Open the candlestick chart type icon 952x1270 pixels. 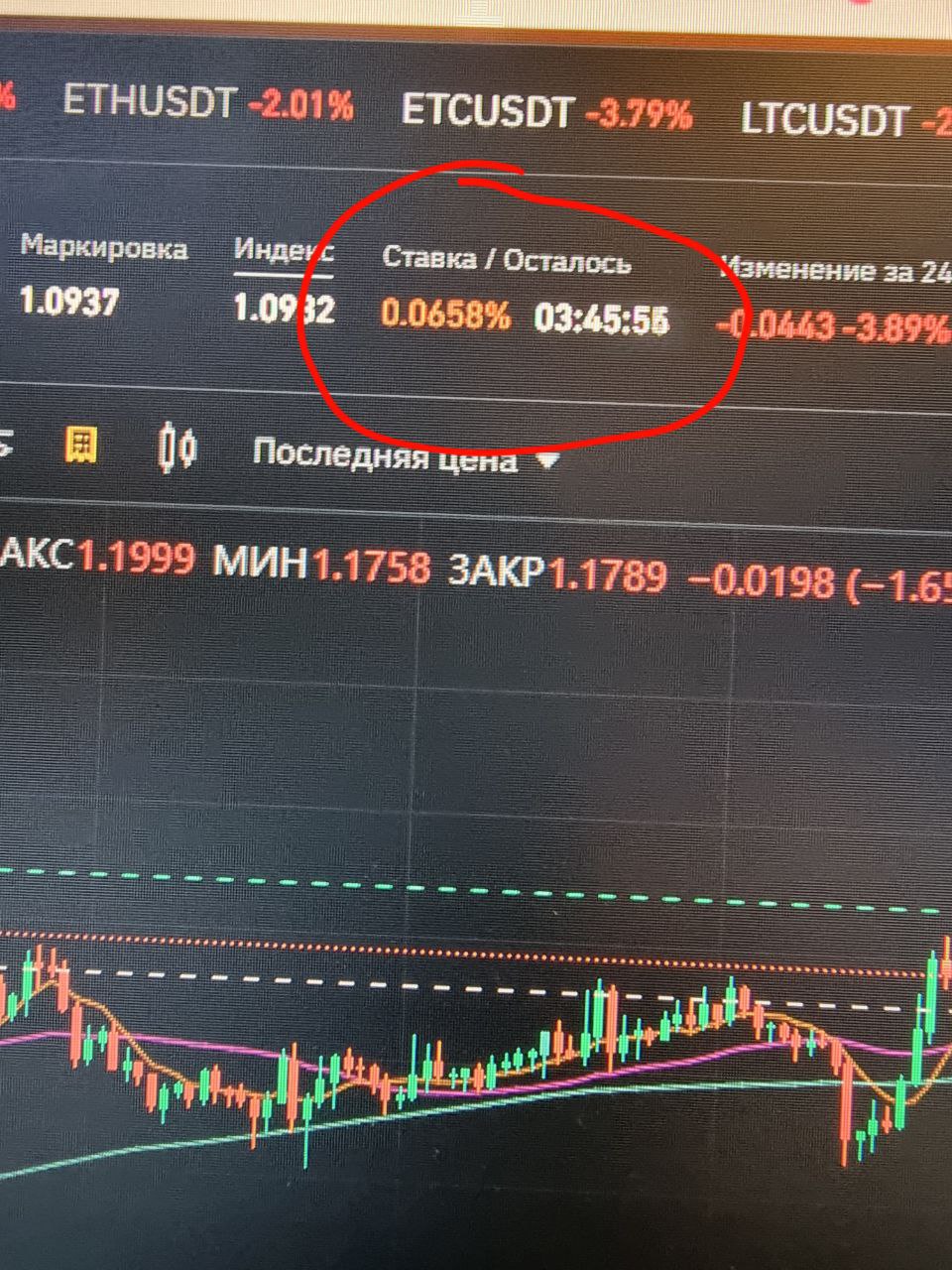(x=178, y=447)
